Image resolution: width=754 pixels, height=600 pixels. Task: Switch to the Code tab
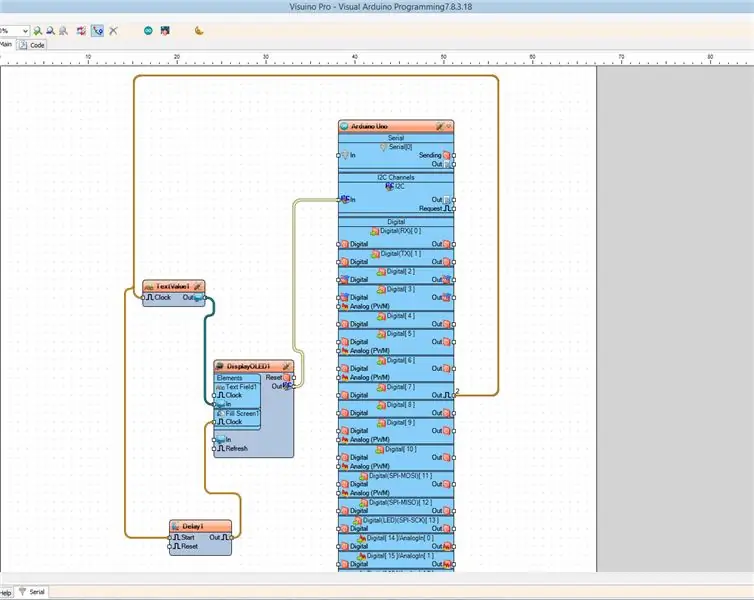32,45
